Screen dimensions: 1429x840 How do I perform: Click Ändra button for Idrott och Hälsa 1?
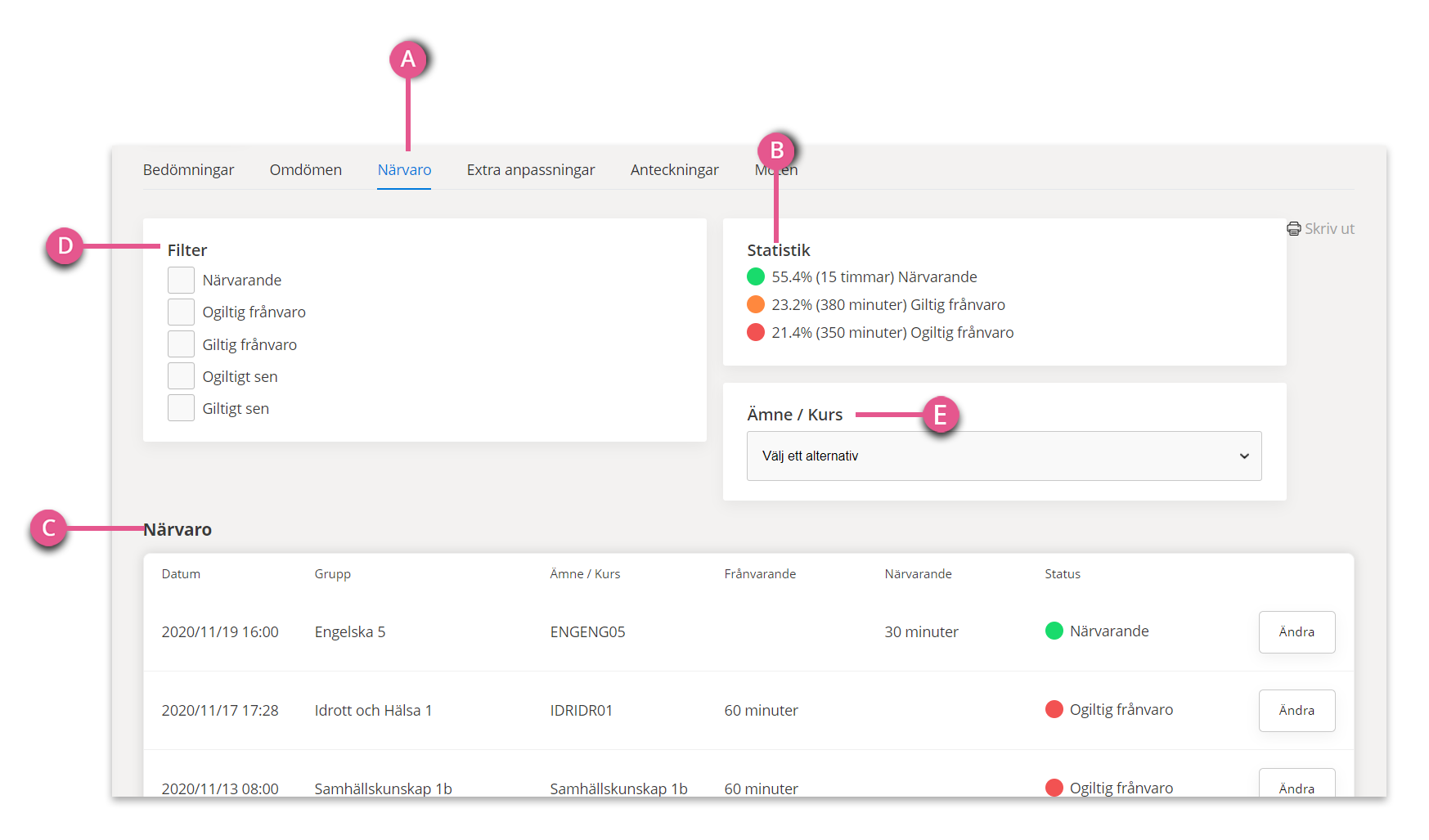pyautogui.click(x=1296, y=711)
